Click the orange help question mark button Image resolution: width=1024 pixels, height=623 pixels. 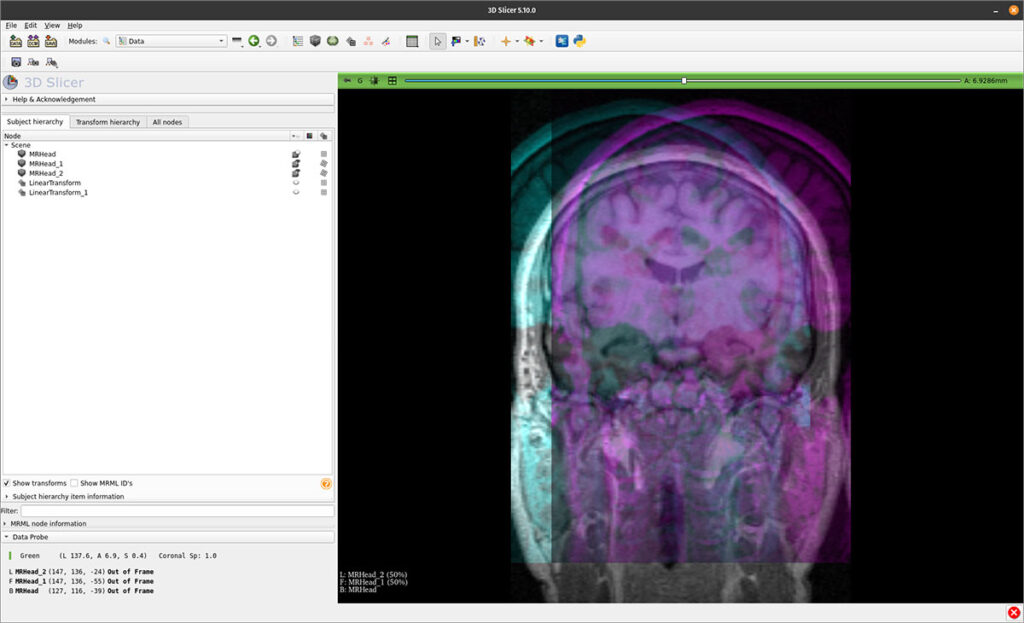click(x=325, y=483)
